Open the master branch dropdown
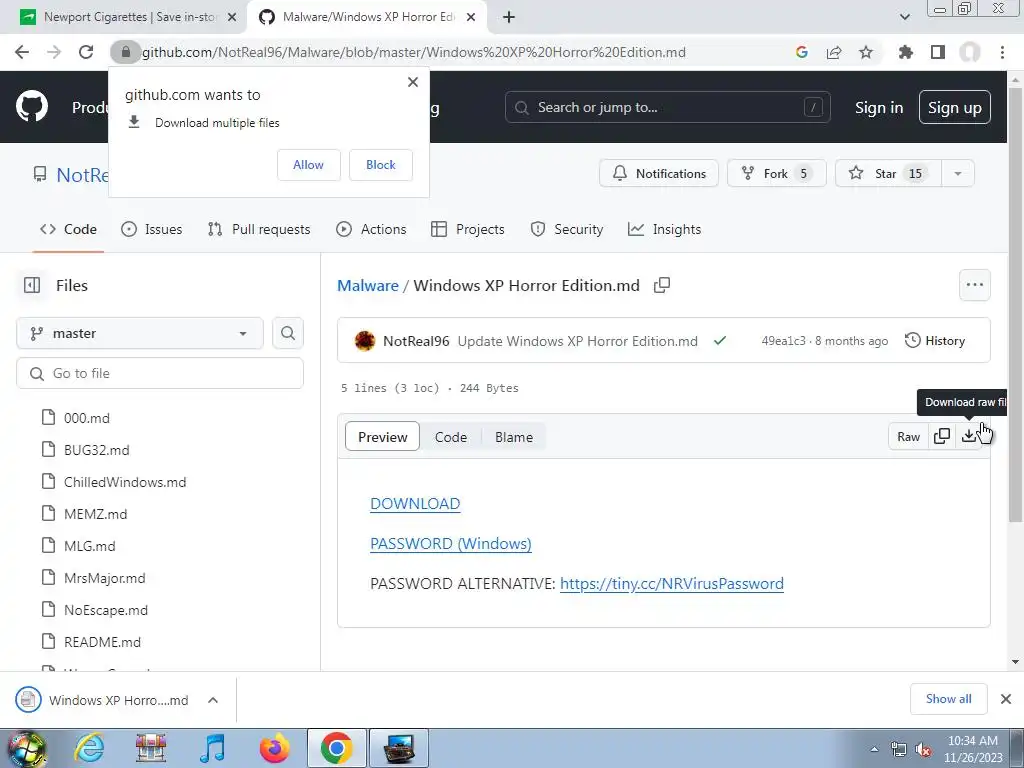 (140, 333)
